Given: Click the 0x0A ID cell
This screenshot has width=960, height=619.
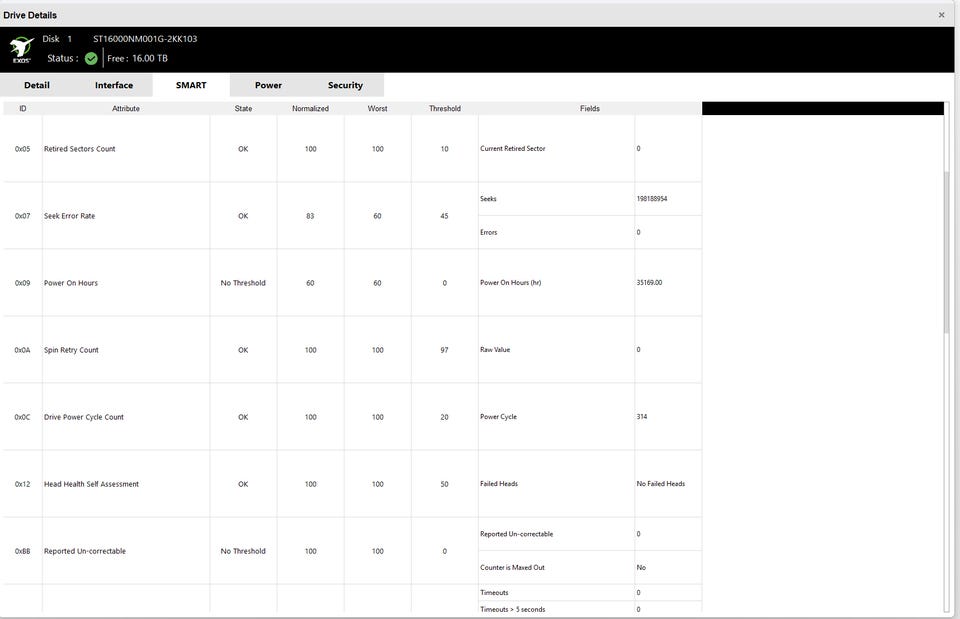Looking at the screenshot, I should (x=22, y=350).
